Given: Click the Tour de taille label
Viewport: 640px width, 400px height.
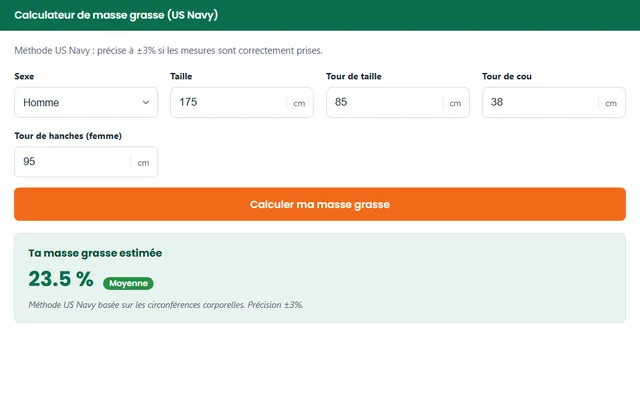Looking at the screenshot, I should point(353,76).
